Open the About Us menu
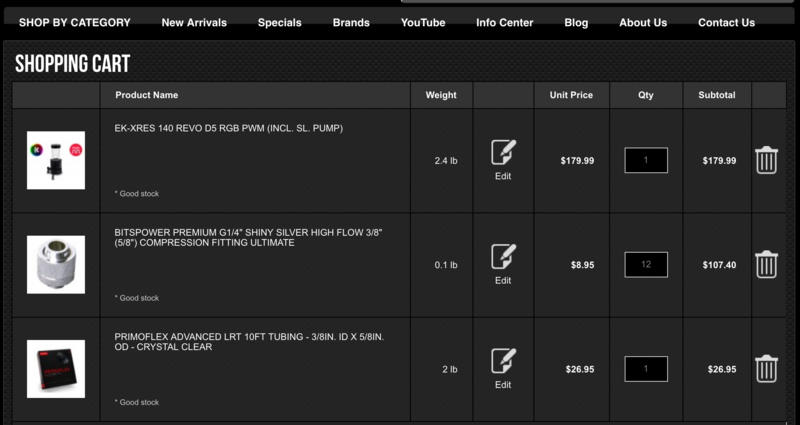 [x=643, y=22]
